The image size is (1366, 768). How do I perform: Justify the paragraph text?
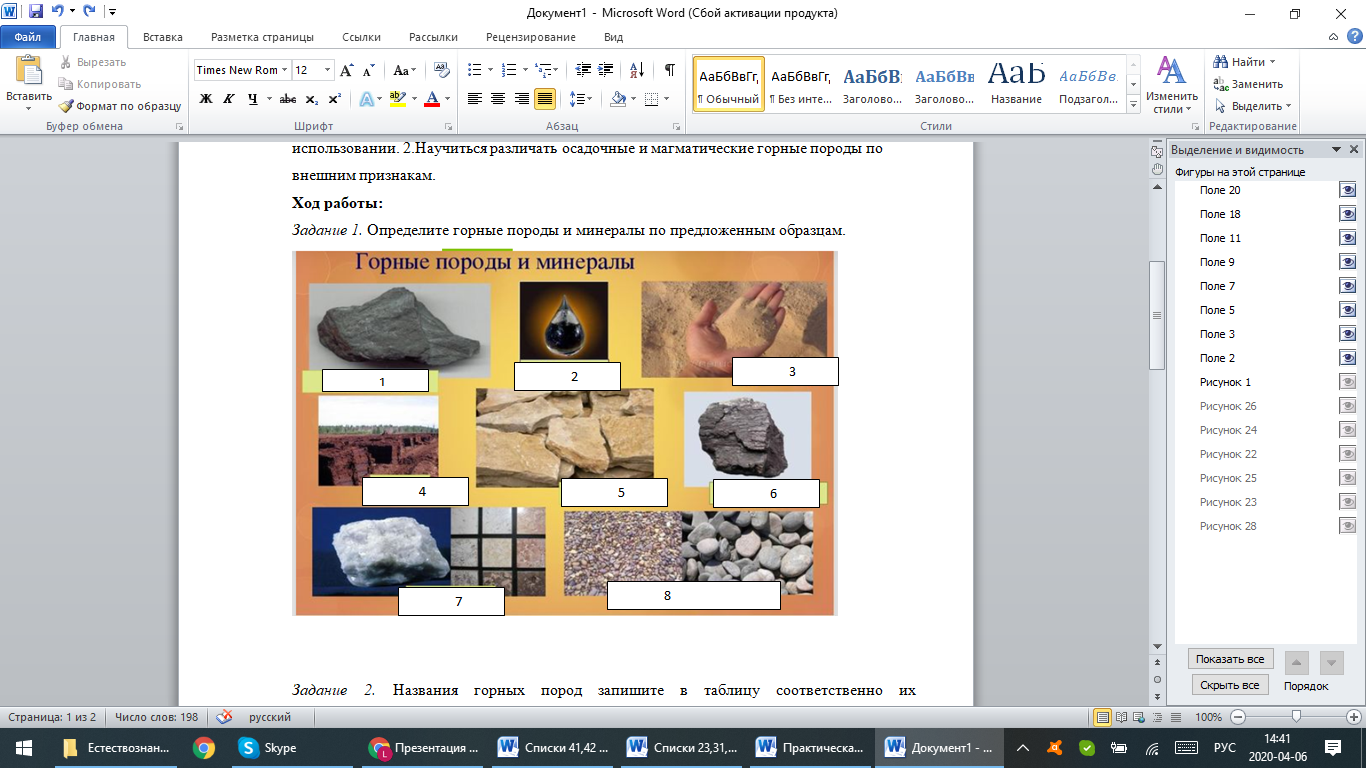[x=545, y=98]
